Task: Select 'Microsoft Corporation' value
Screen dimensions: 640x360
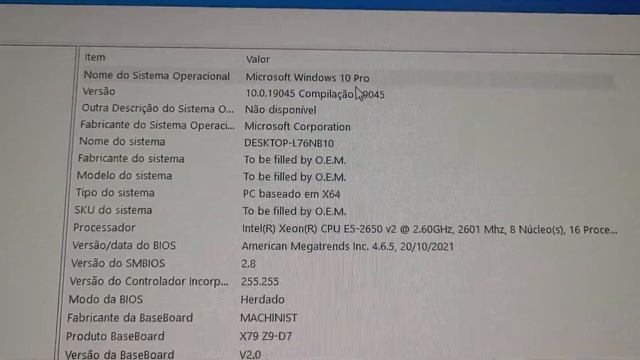Action: pyautogui.click(x=297, y=127)
